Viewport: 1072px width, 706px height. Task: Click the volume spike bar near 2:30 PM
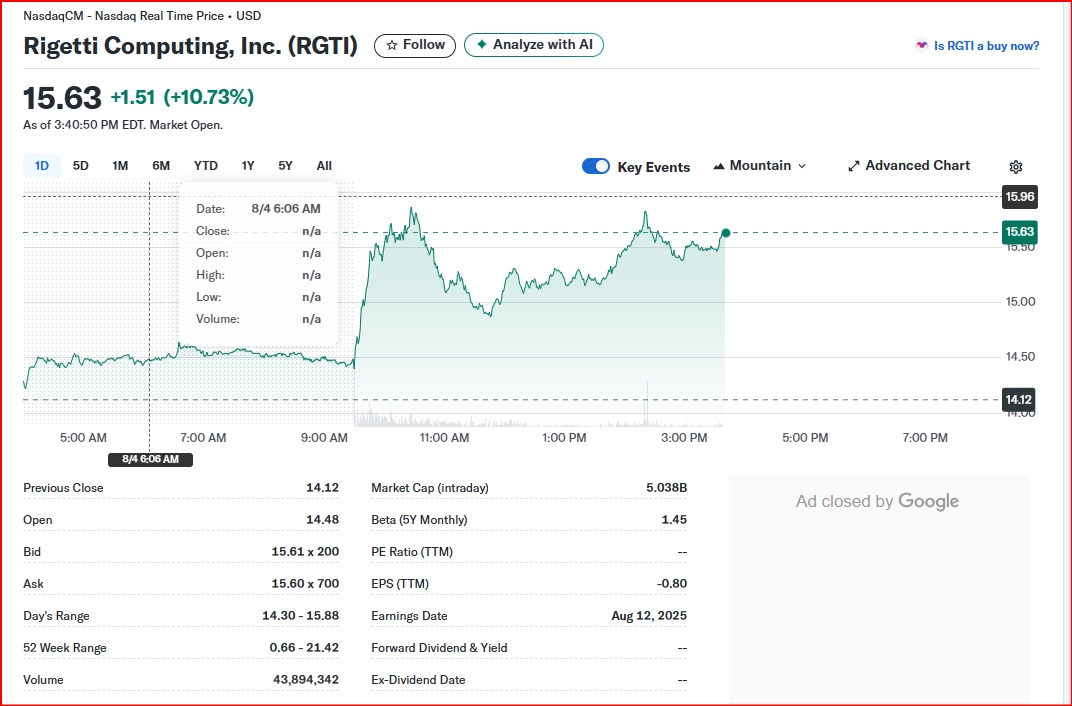(x=647, y=403)
